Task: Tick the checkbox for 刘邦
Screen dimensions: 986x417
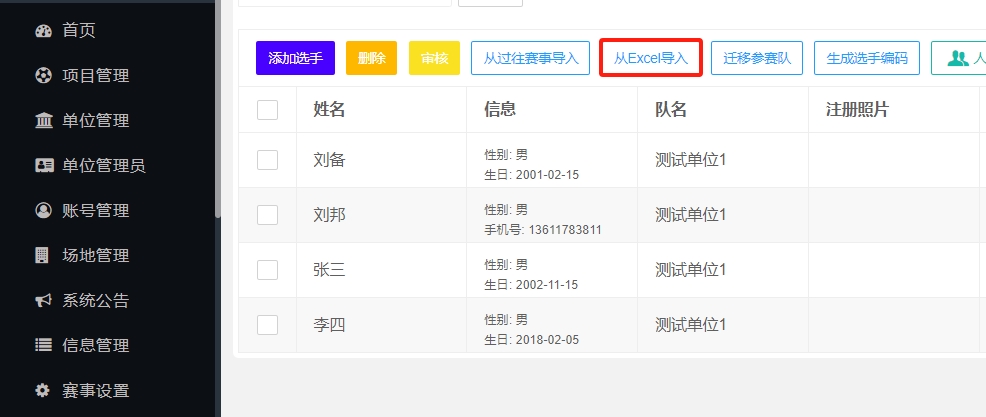Action: (267, 215)
